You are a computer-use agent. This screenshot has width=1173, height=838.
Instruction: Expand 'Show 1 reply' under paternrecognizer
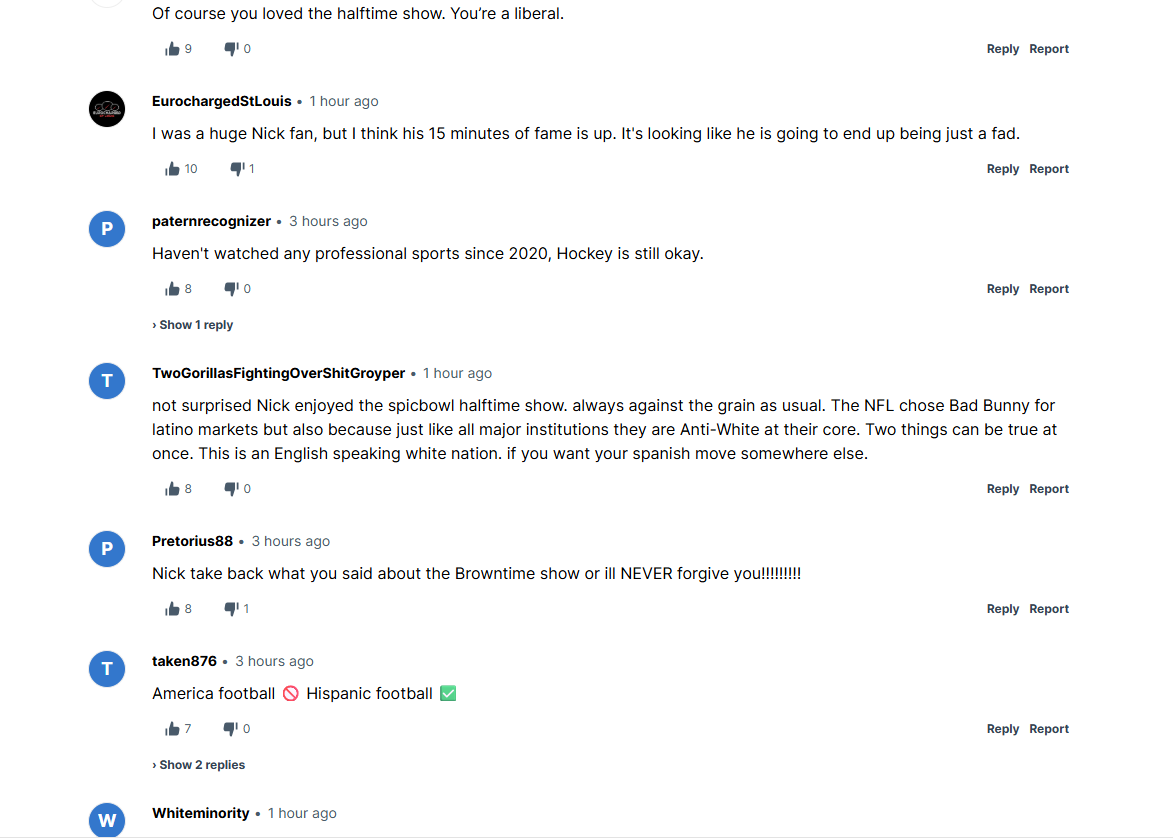click(x=193, y=325)
